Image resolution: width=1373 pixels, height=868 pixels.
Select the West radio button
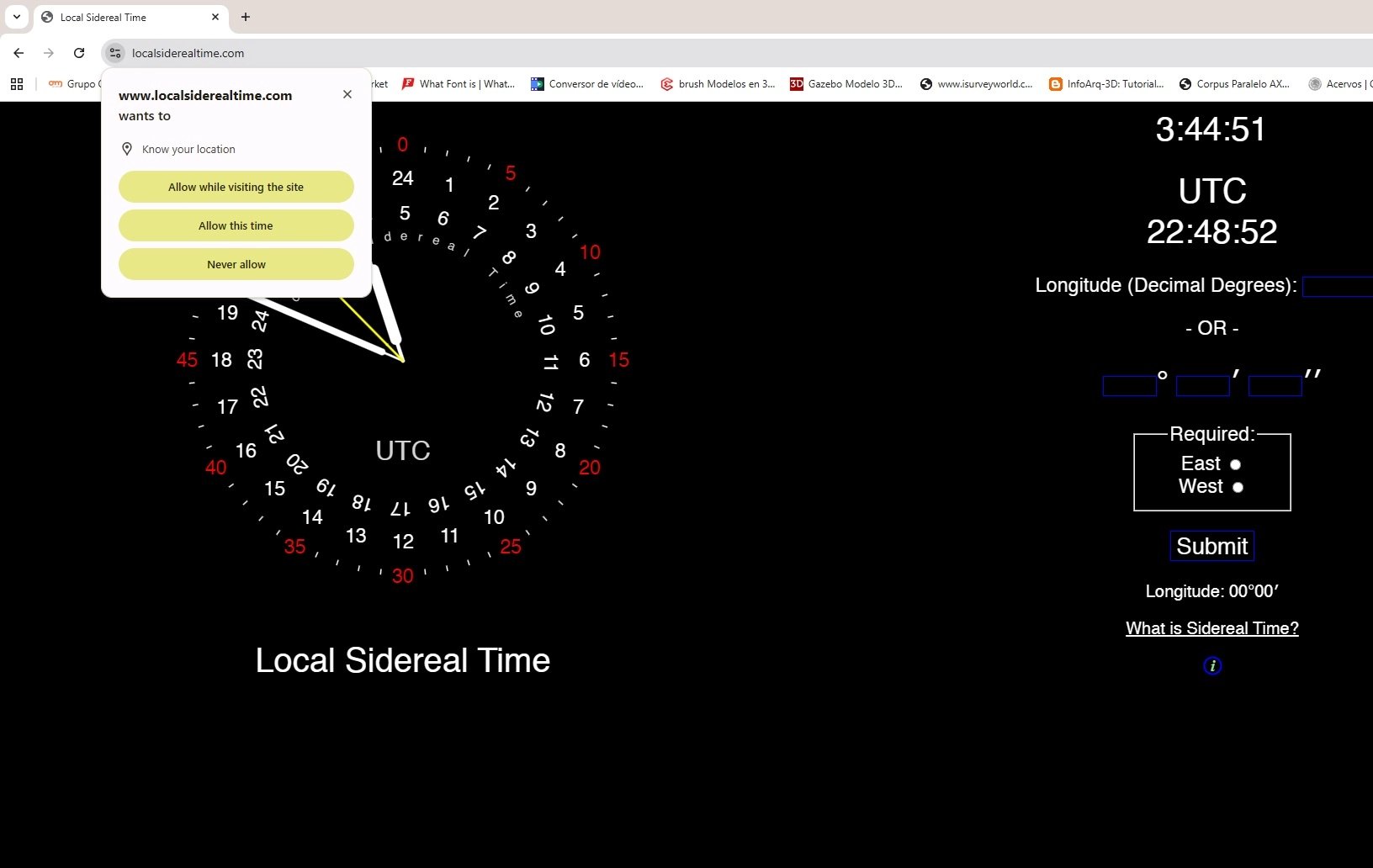click(1238, 487)
